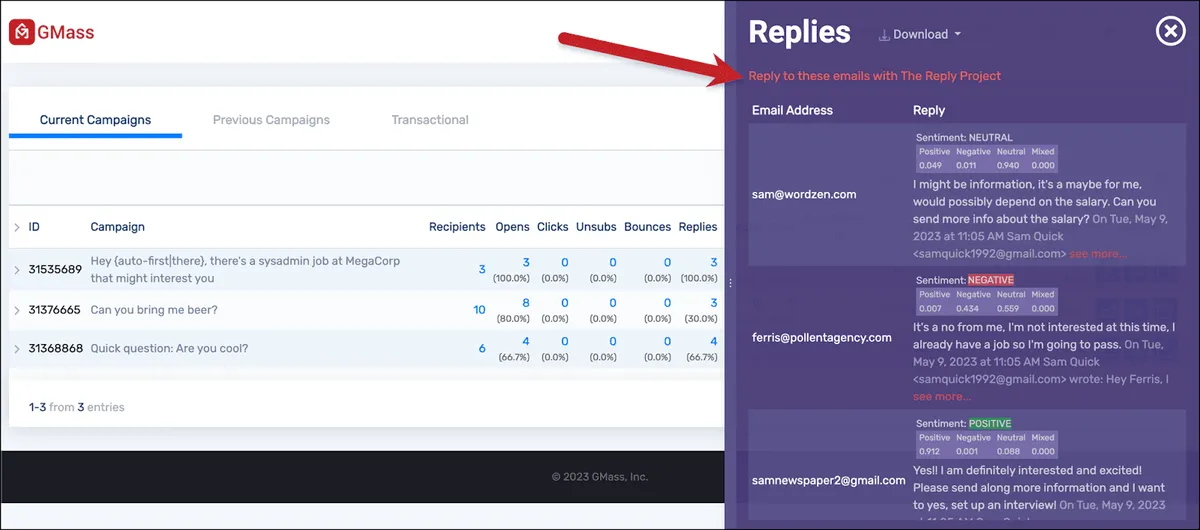Click the NEUTRAL sentiment label

(x=990, y=138)
